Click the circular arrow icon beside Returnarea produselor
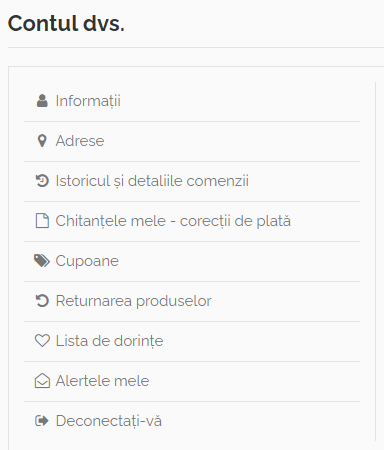Screen dimensions: 384x450 pyautogui.click(x=42, y=301)
